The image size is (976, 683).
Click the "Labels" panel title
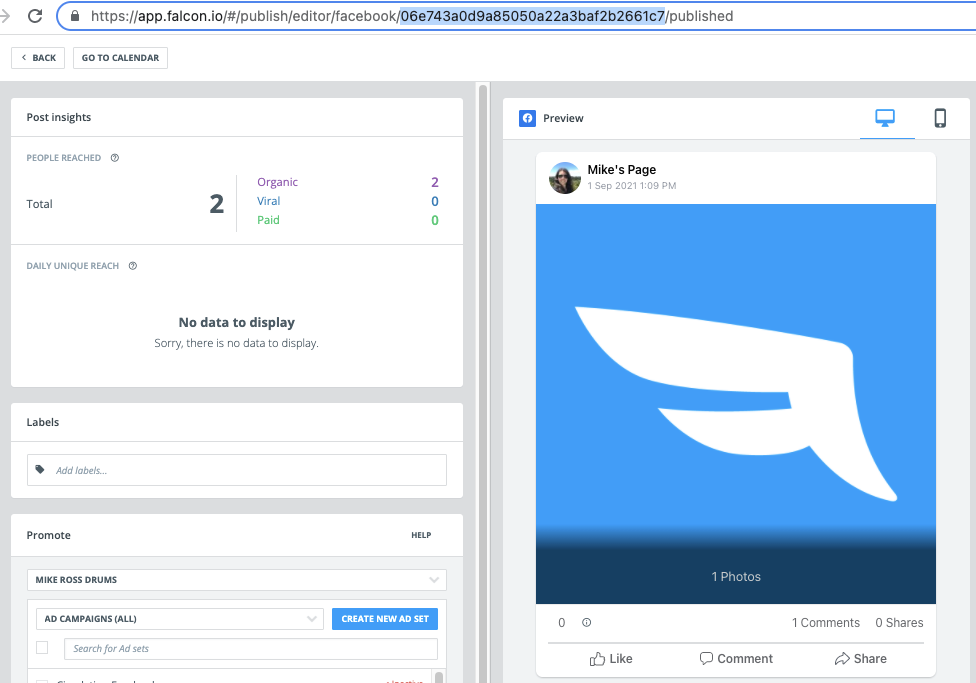pos(42,422)
